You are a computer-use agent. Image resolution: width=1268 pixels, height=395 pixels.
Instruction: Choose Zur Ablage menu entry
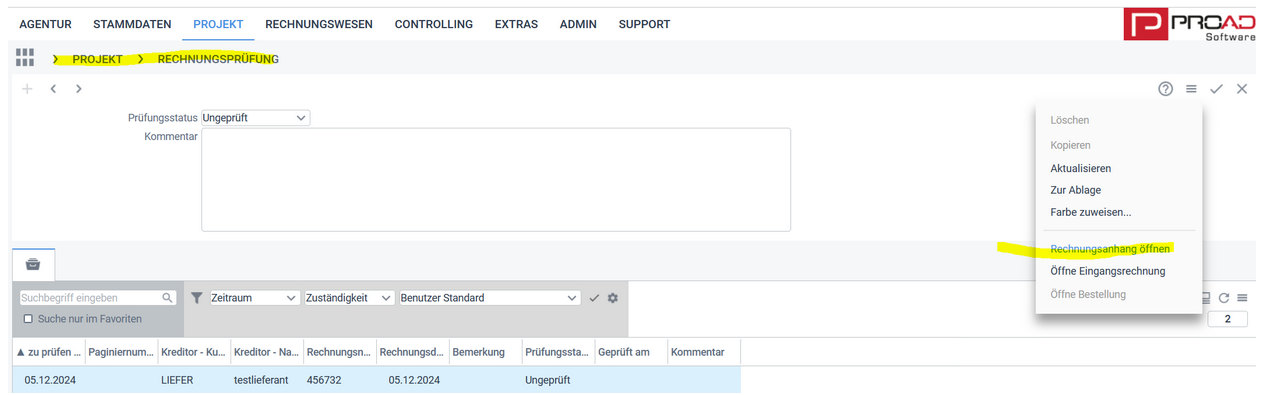click(x=1076, y=190)
